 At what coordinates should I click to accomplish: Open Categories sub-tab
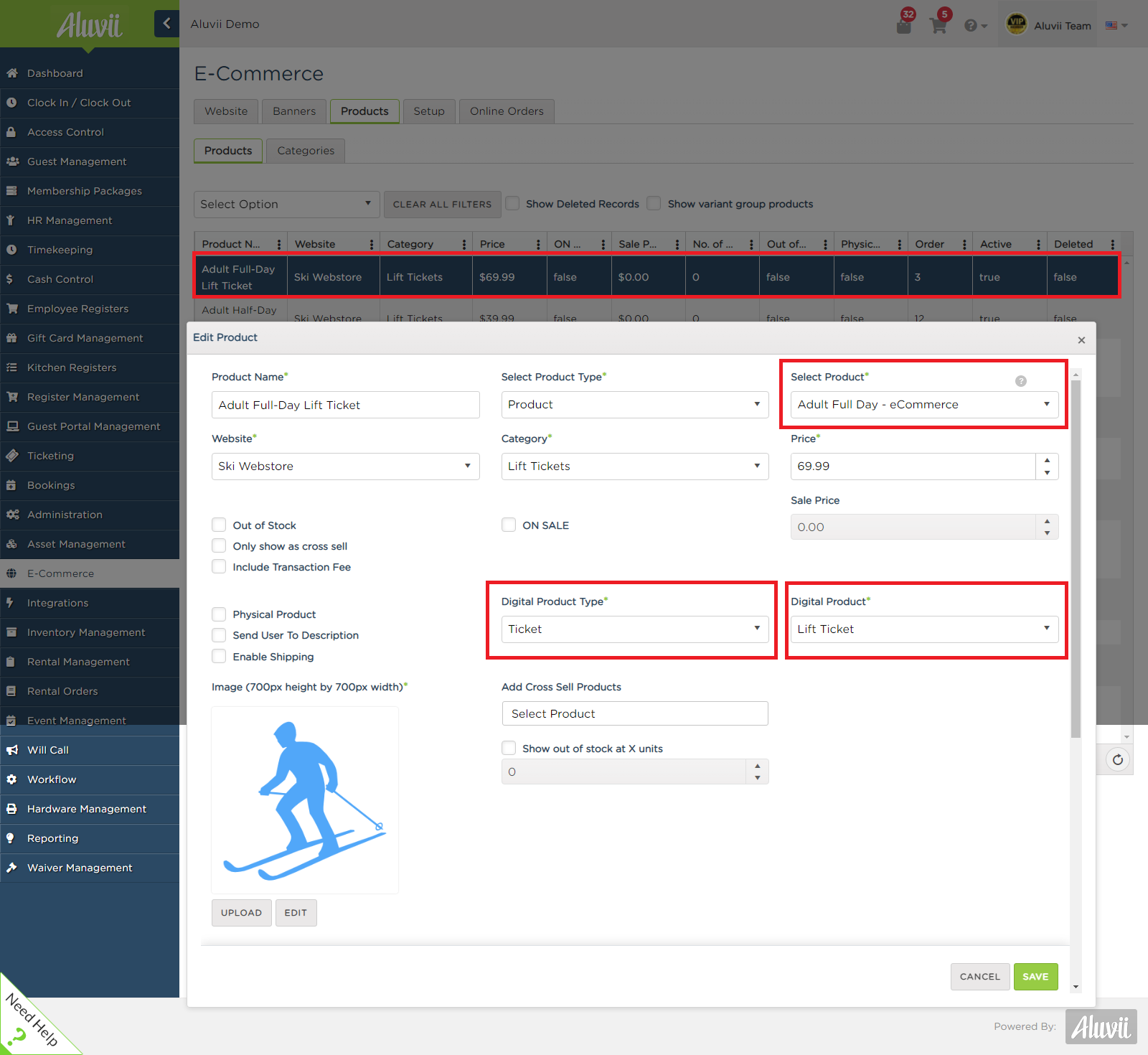(x=306, y=151)
